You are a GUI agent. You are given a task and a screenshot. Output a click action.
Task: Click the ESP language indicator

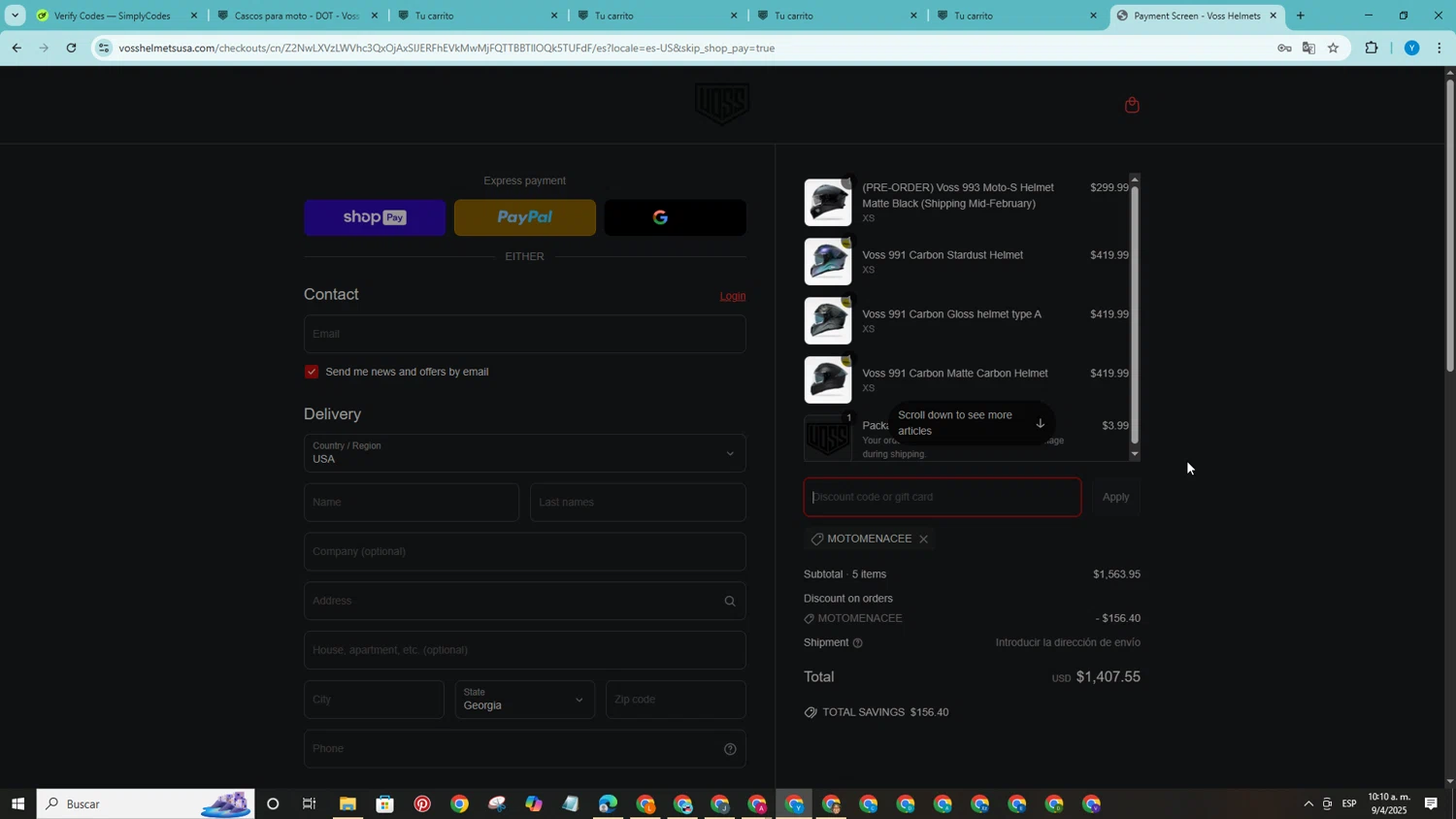(1349, 803)
